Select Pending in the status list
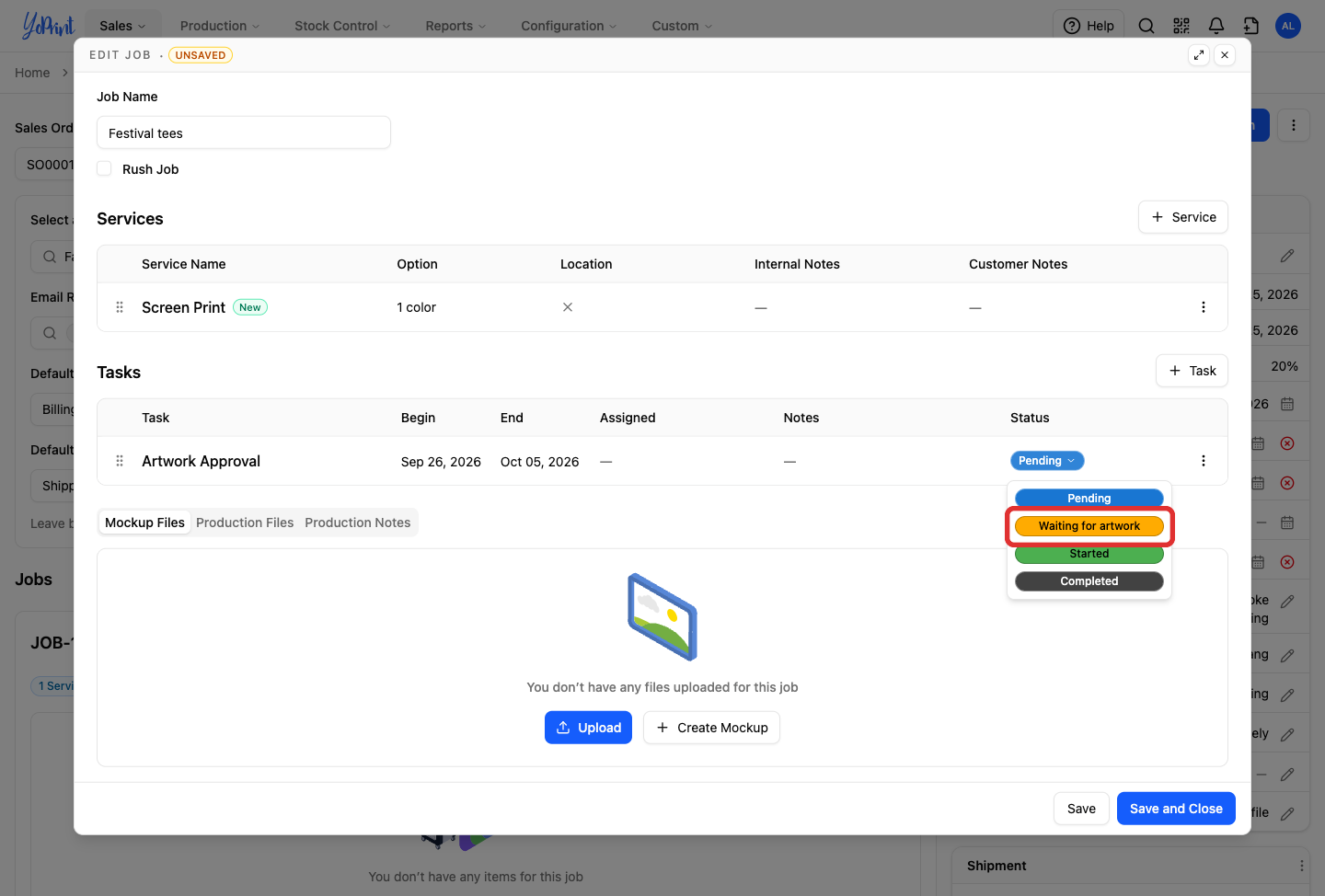Viewport: 1325px width, 896px height. click(x=1089, y=499)
